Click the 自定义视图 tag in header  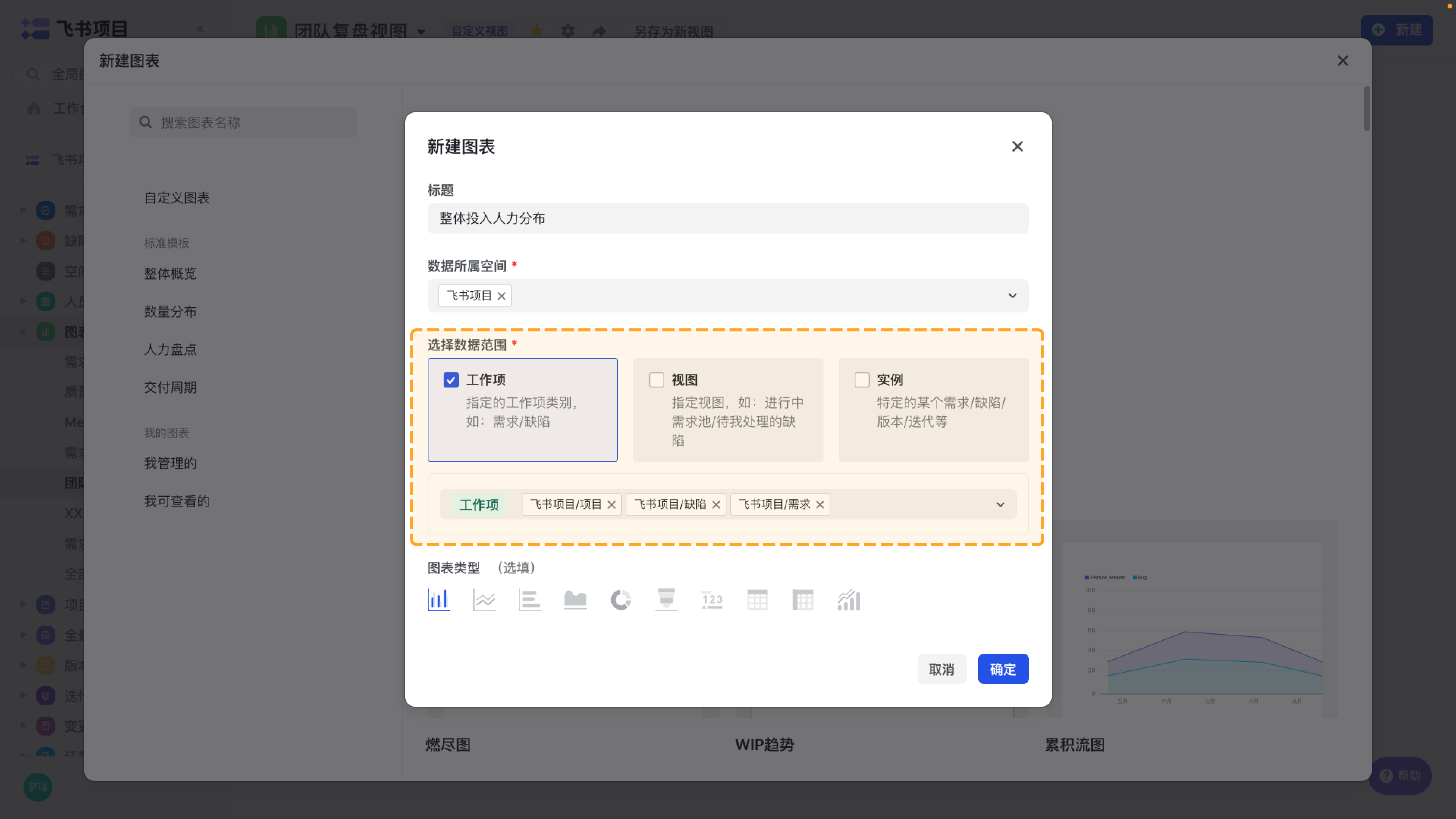click(479, 30)
